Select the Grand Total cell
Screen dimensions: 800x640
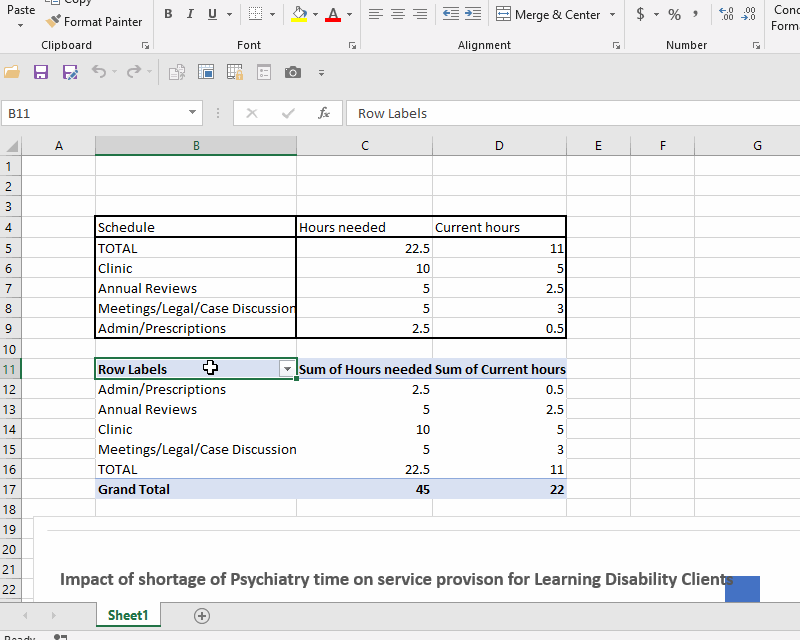[196, 489]
